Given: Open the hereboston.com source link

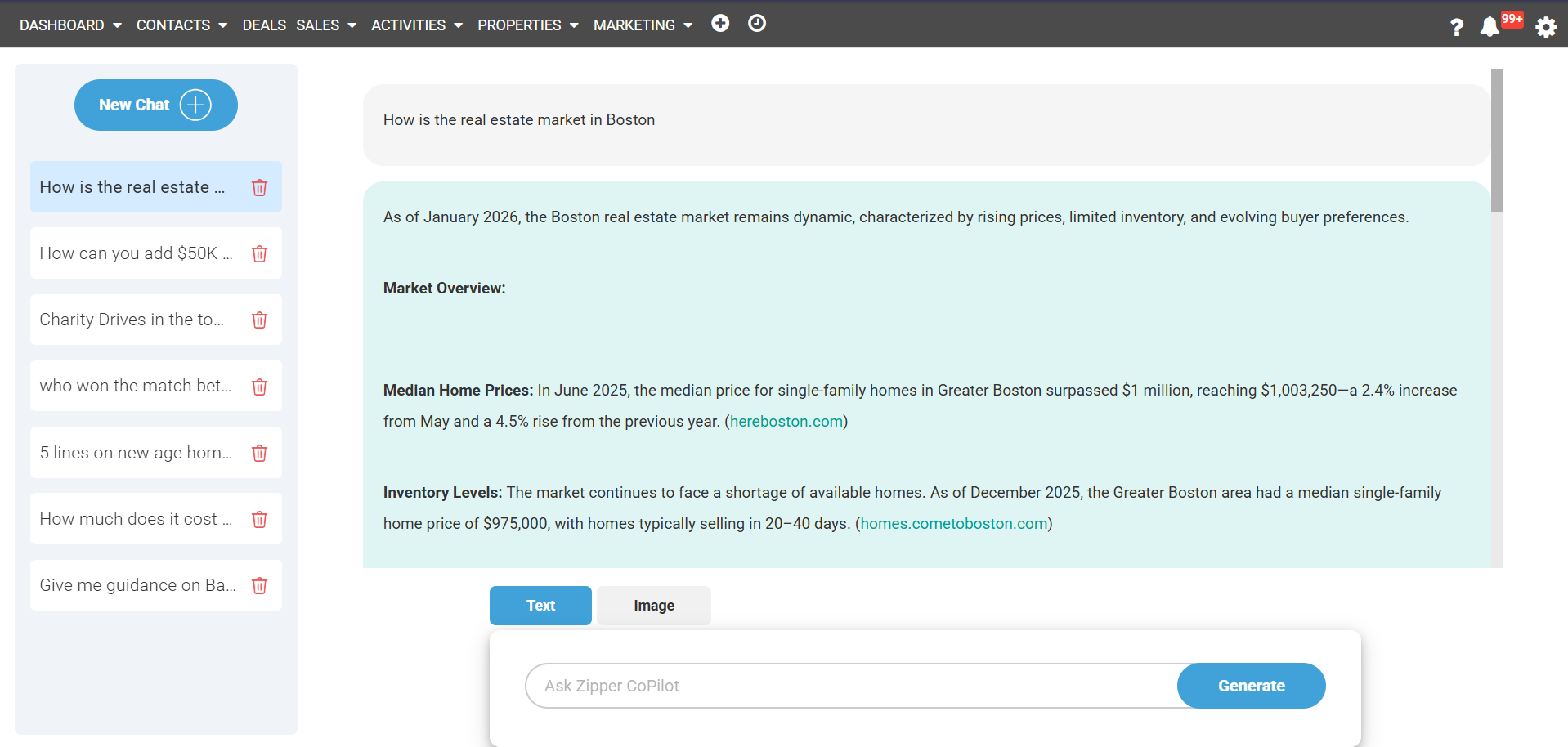Looking at the screenshot, I should [786, 422].
